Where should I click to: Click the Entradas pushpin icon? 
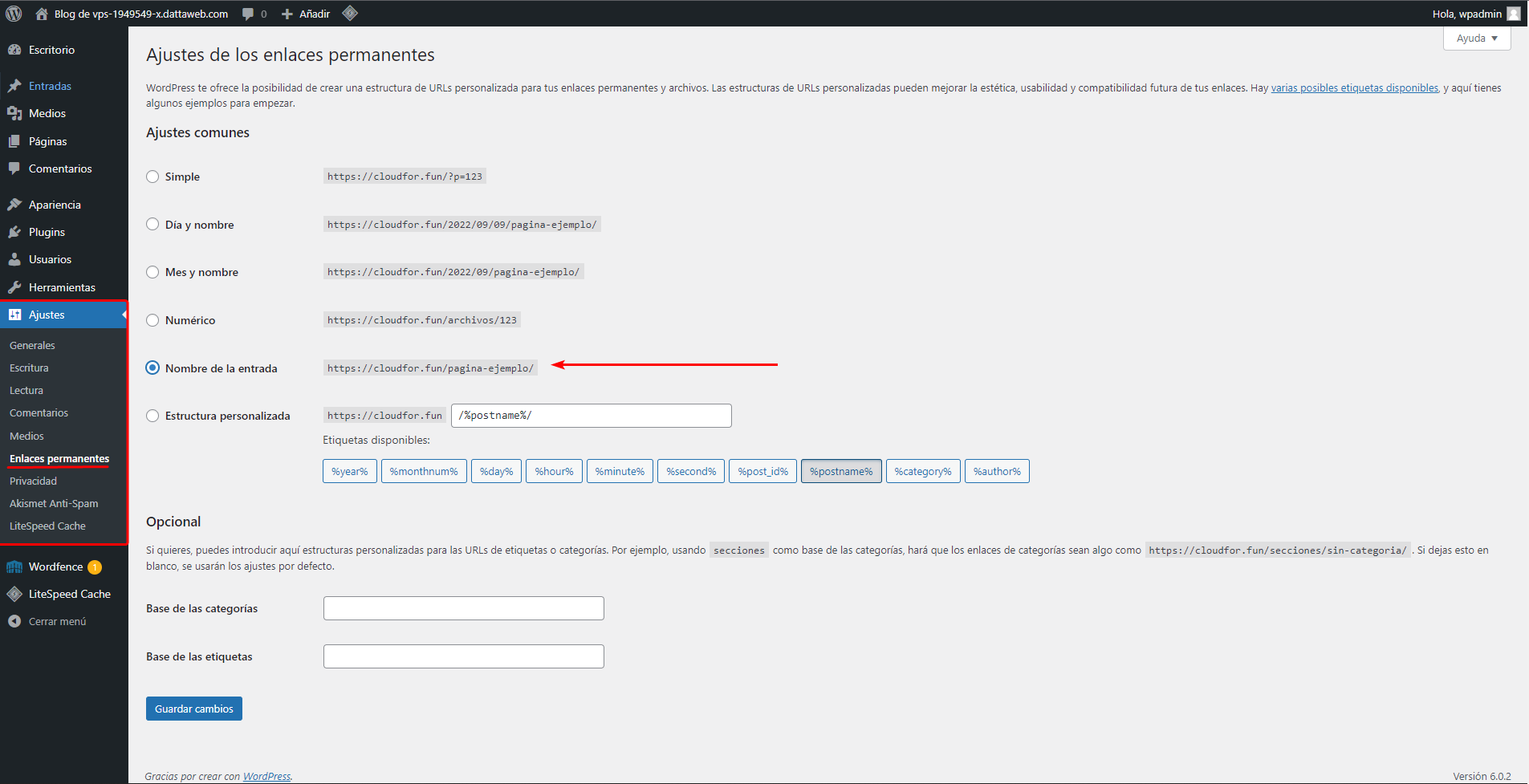(x=14, y=86)
